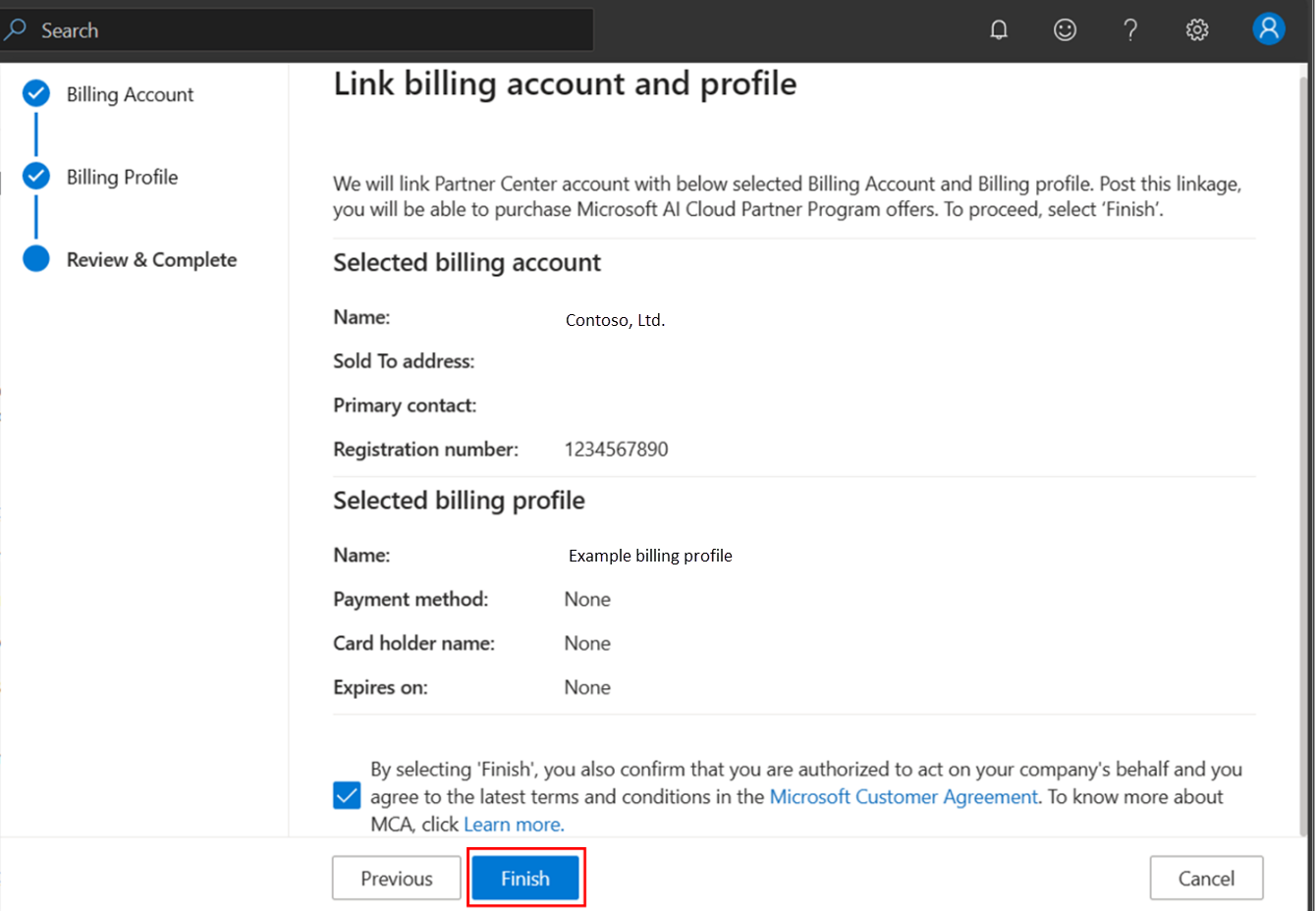Follow the Learn more link
This screenshot has height=911, width=1316.
(x=513, y=825)
